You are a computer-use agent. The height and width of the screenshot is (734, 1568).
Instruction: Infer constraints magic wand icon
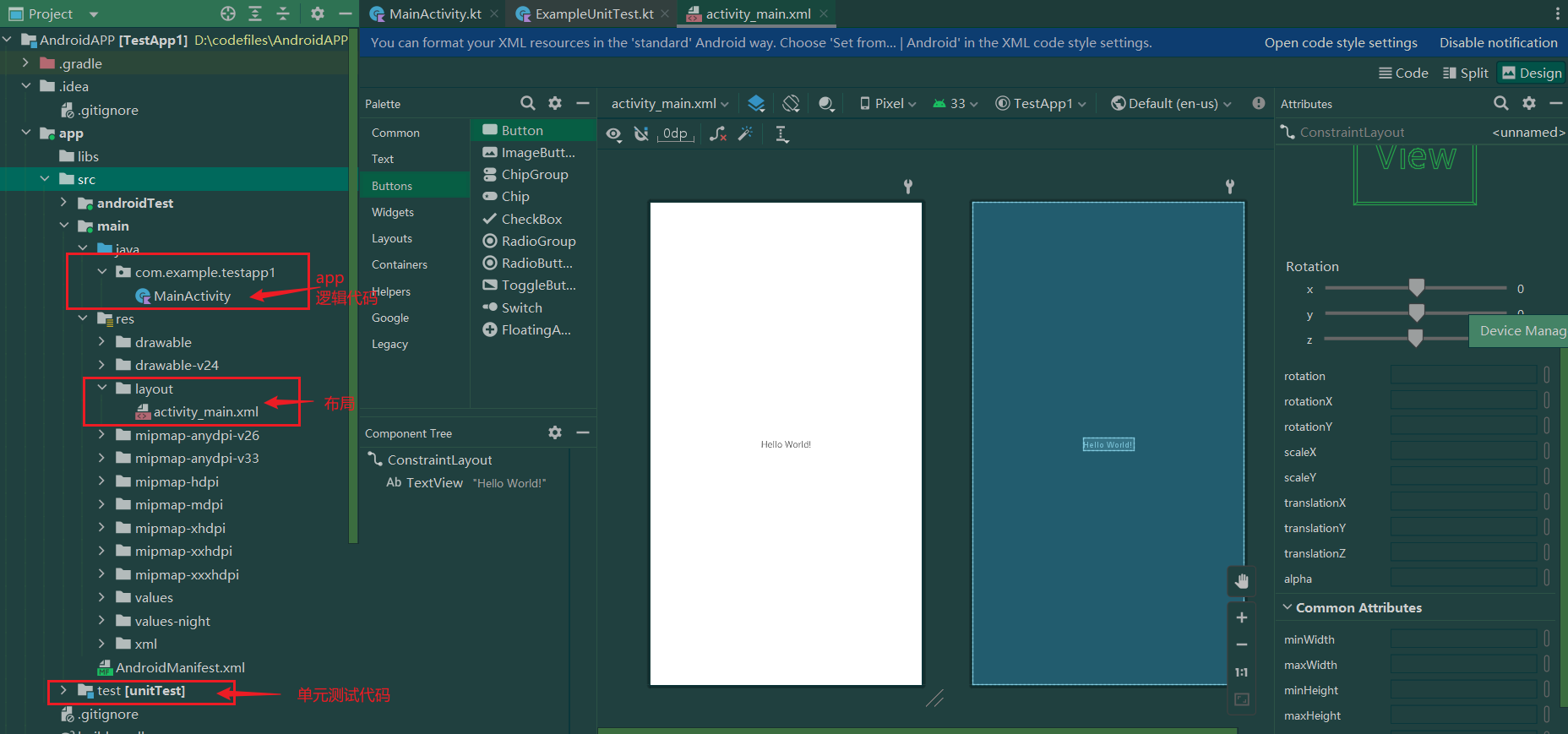(745, 134)
